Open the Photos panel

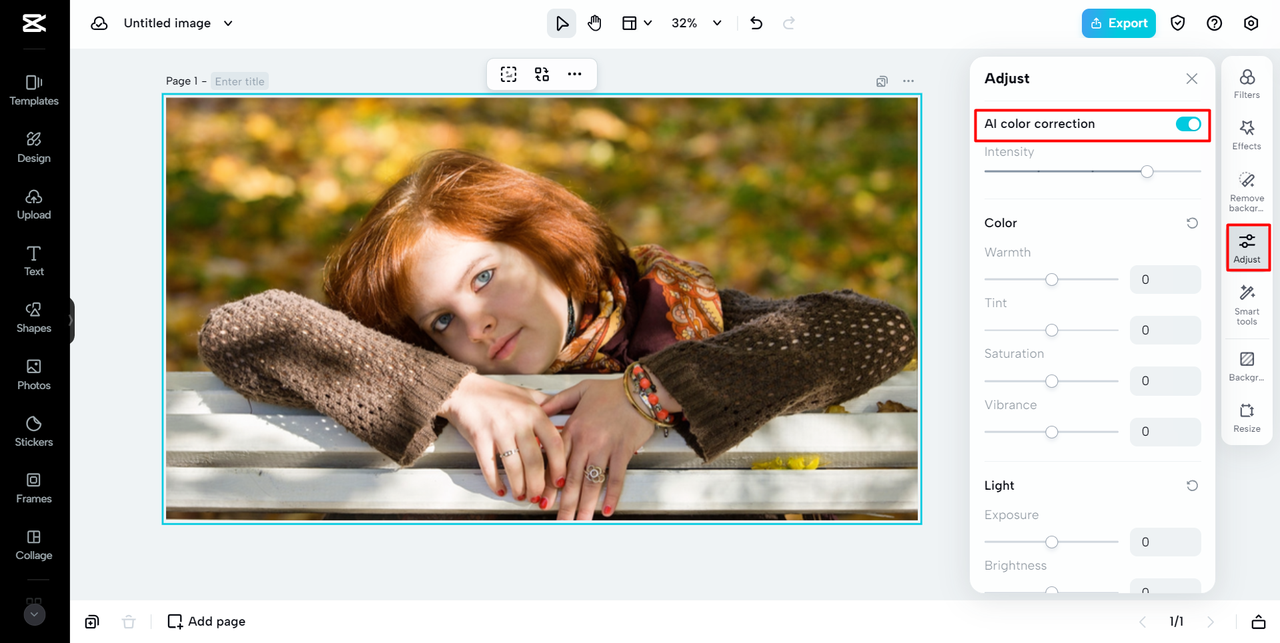(x=34, y=374)
